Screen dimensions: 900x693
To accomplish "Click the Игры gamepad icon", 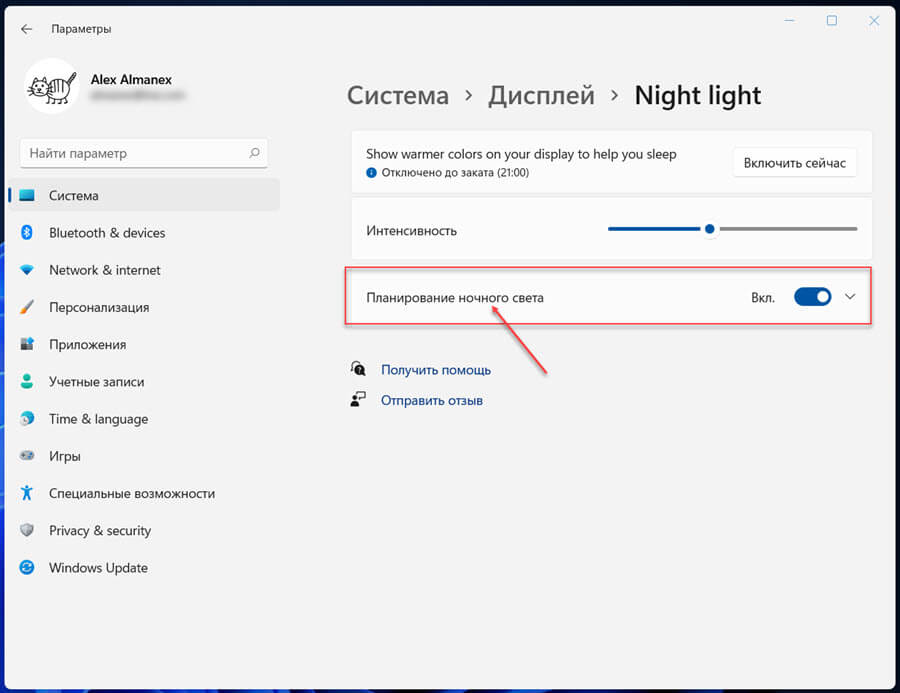I will pos(26,456).
